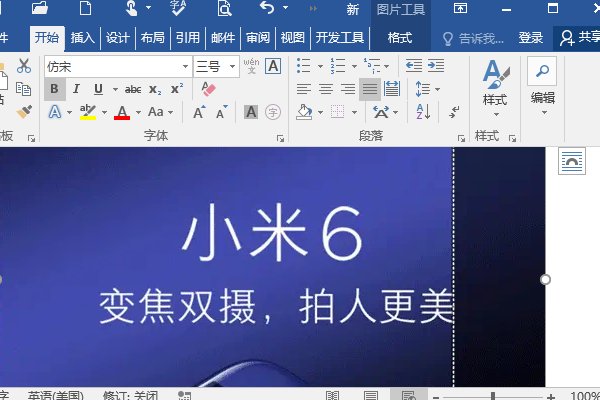
Task: Open the 编辑 editing menu
Action: [x=543, y=87]
